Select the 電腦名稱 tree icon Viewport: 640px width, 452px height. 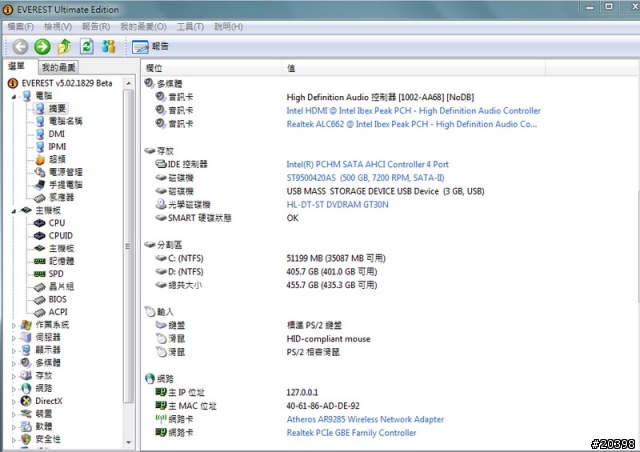coord(40,121)
